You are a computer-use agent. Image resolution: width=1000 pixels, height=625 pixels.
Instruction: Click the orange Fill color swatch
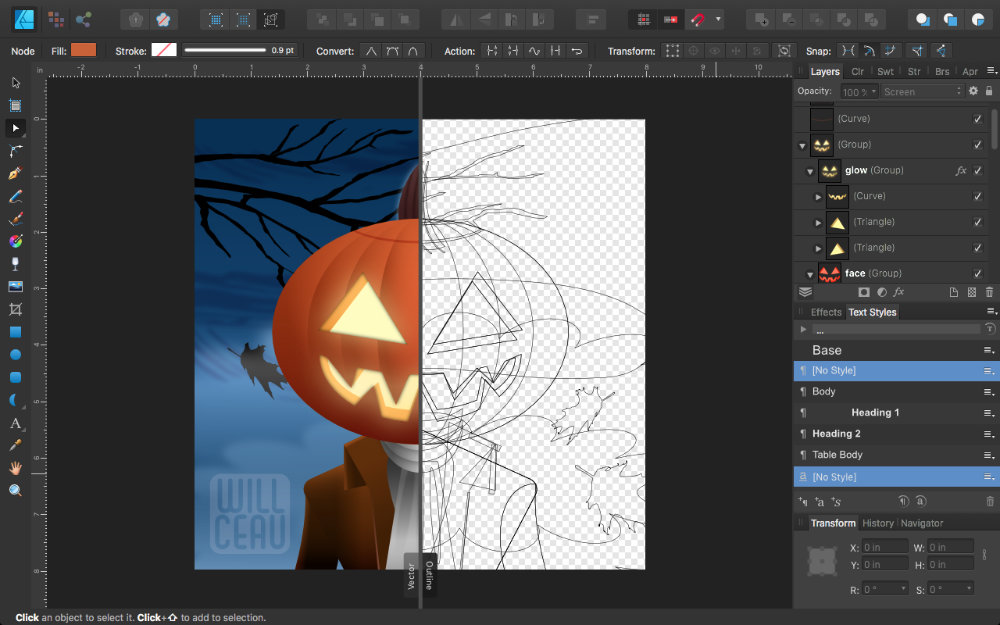(x=84, y=50)
